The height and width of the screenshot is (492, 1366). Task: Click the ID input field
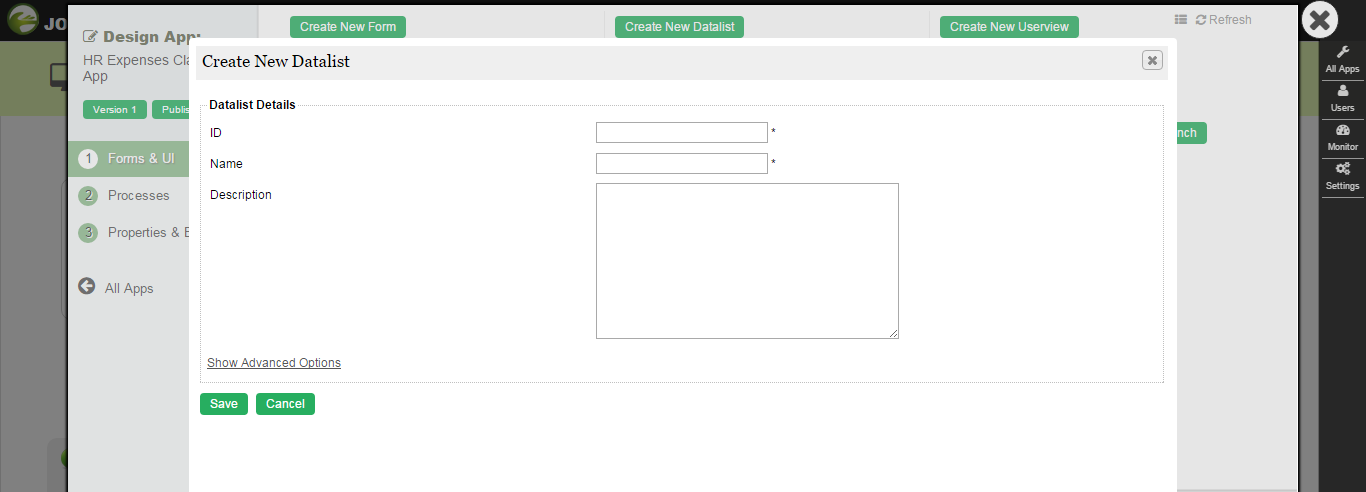click(682, 133)
